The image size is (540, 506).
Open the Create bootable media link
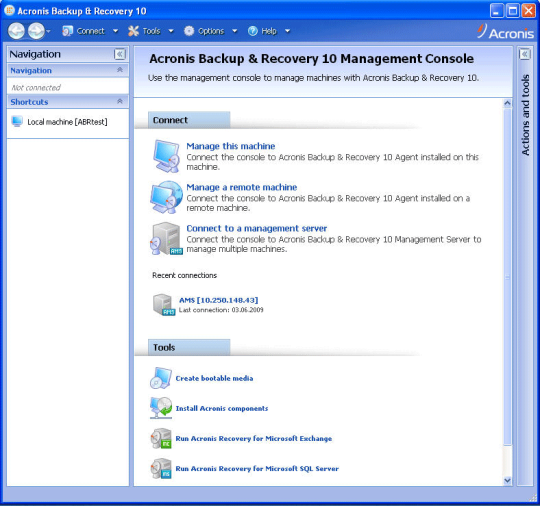coord(214,378)
